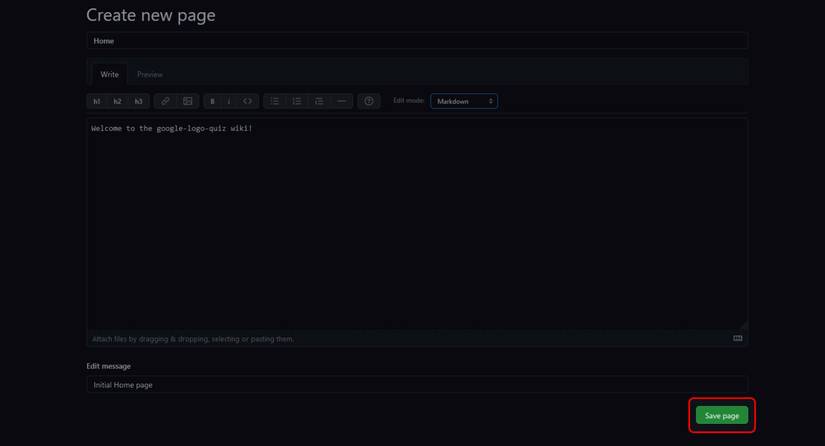Viewport: 825px width, 446px height.
Task: Click the Save page button
Action: click(722, 415)
